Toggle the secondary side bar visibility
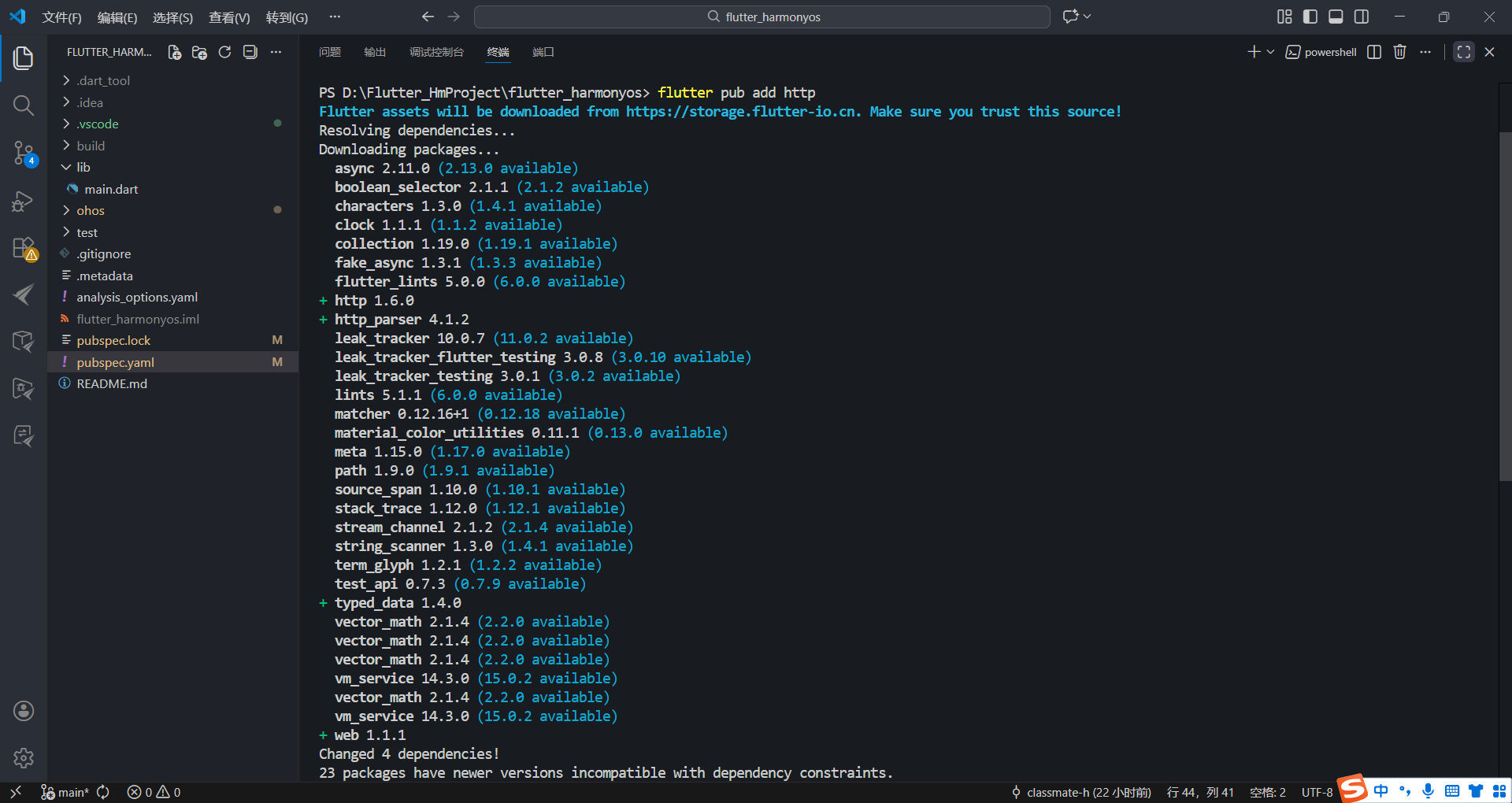 [1362, 17]
